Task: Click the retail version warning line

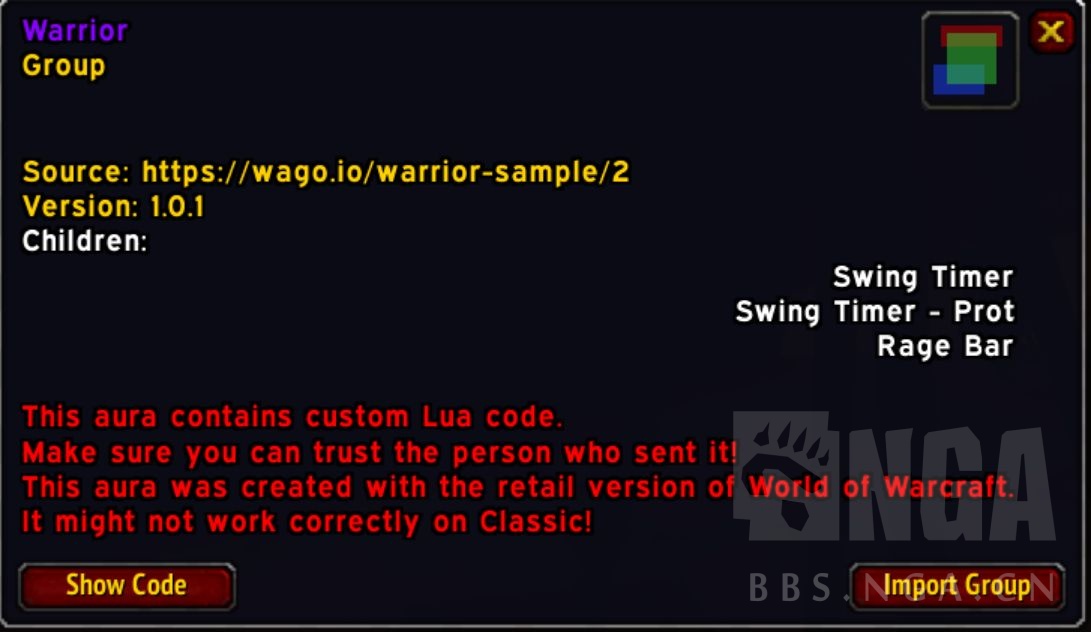Action: (x=518, y=487)
